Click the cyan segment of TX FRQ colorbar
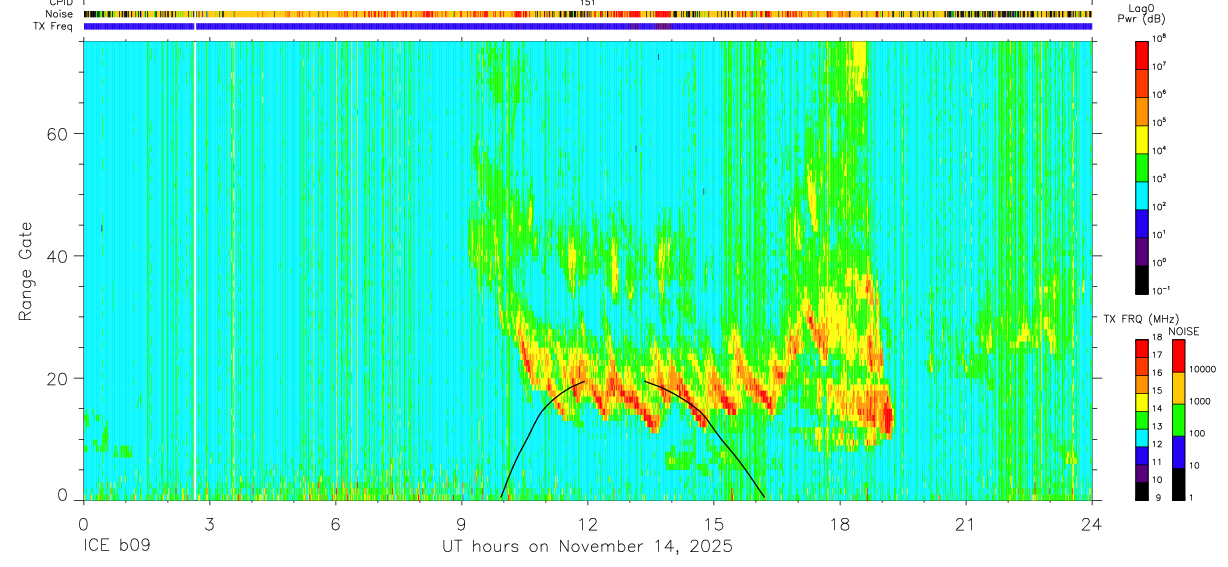The image size is (1228, 567). [1141, 438]
